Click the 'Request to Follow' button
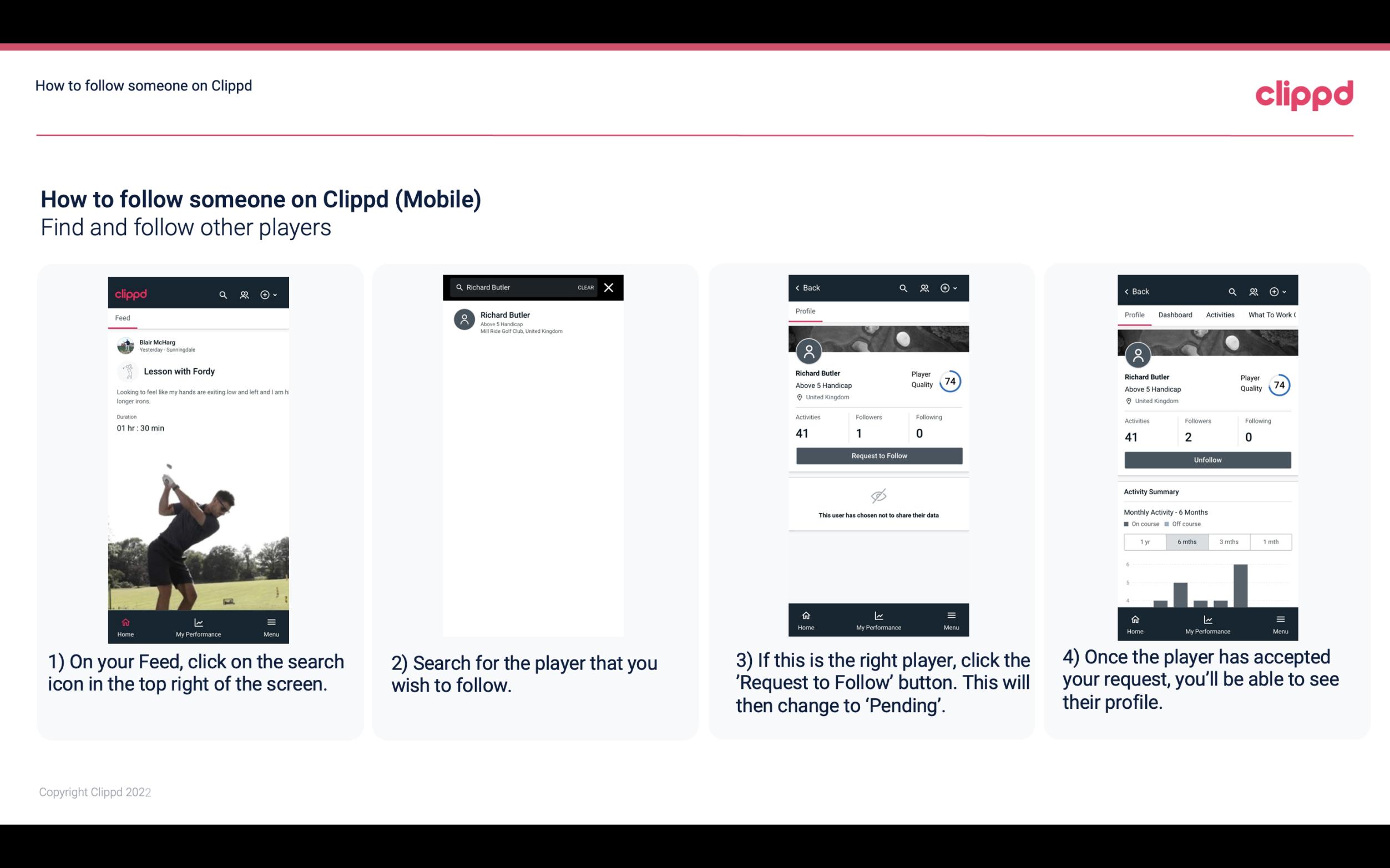The width and height of the screenshot is (1390, 868). pos(878,455)
